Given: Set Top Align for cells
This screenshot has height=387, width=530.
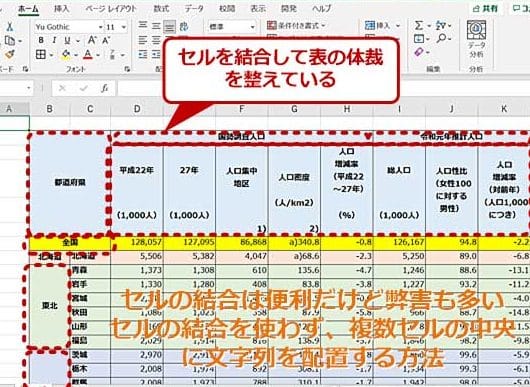Looking at the screenshot, I should (x=143, y=26).
